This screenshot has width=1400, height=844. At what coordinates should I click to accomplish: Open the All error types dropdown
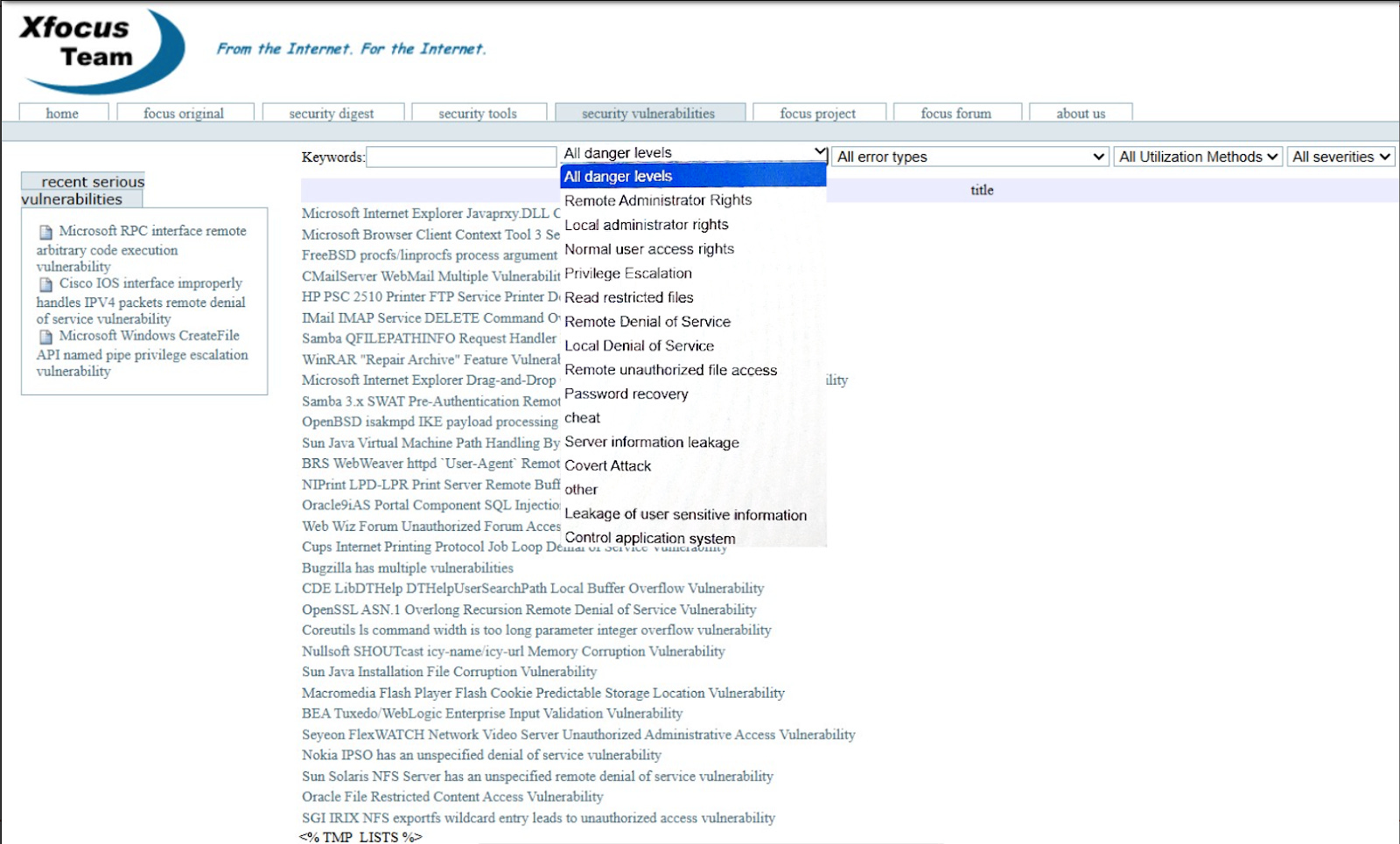pos(970,157)
